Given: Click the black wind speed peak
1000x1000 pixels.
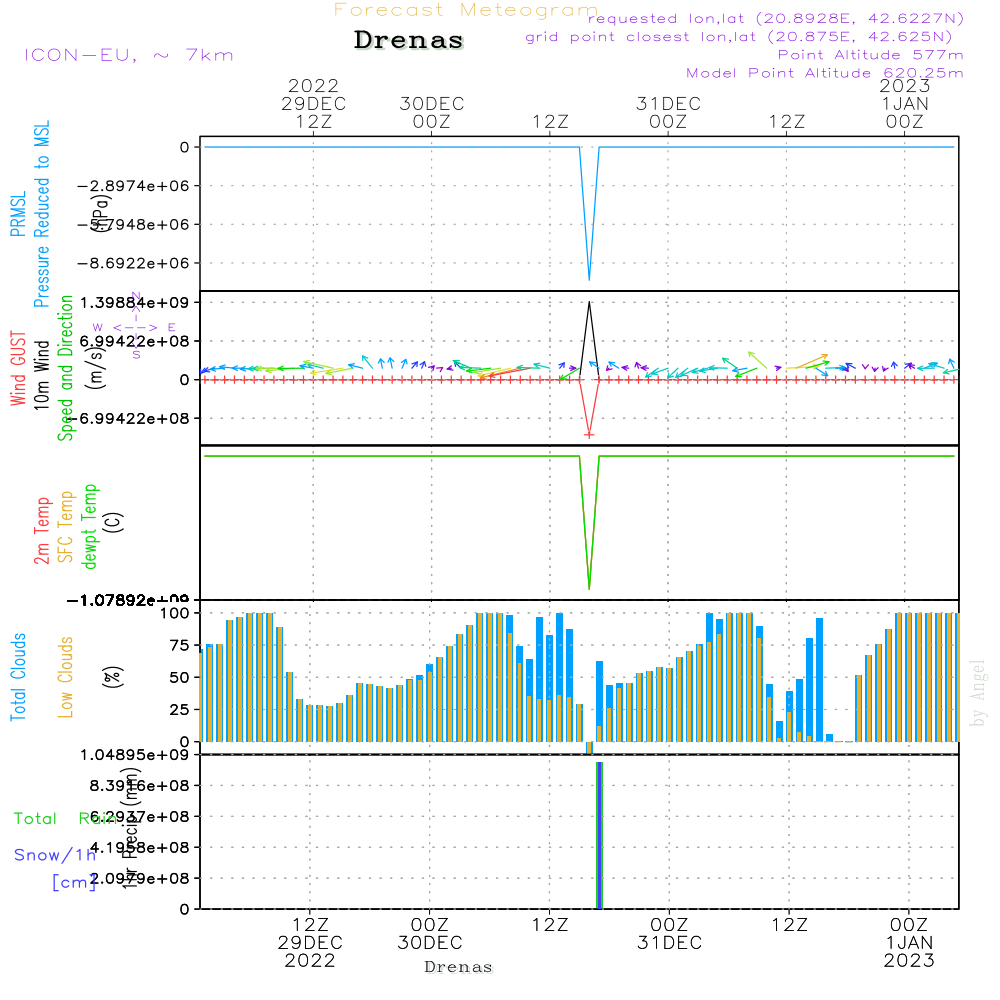Looking at the screenshot, I should pos(590,303).
